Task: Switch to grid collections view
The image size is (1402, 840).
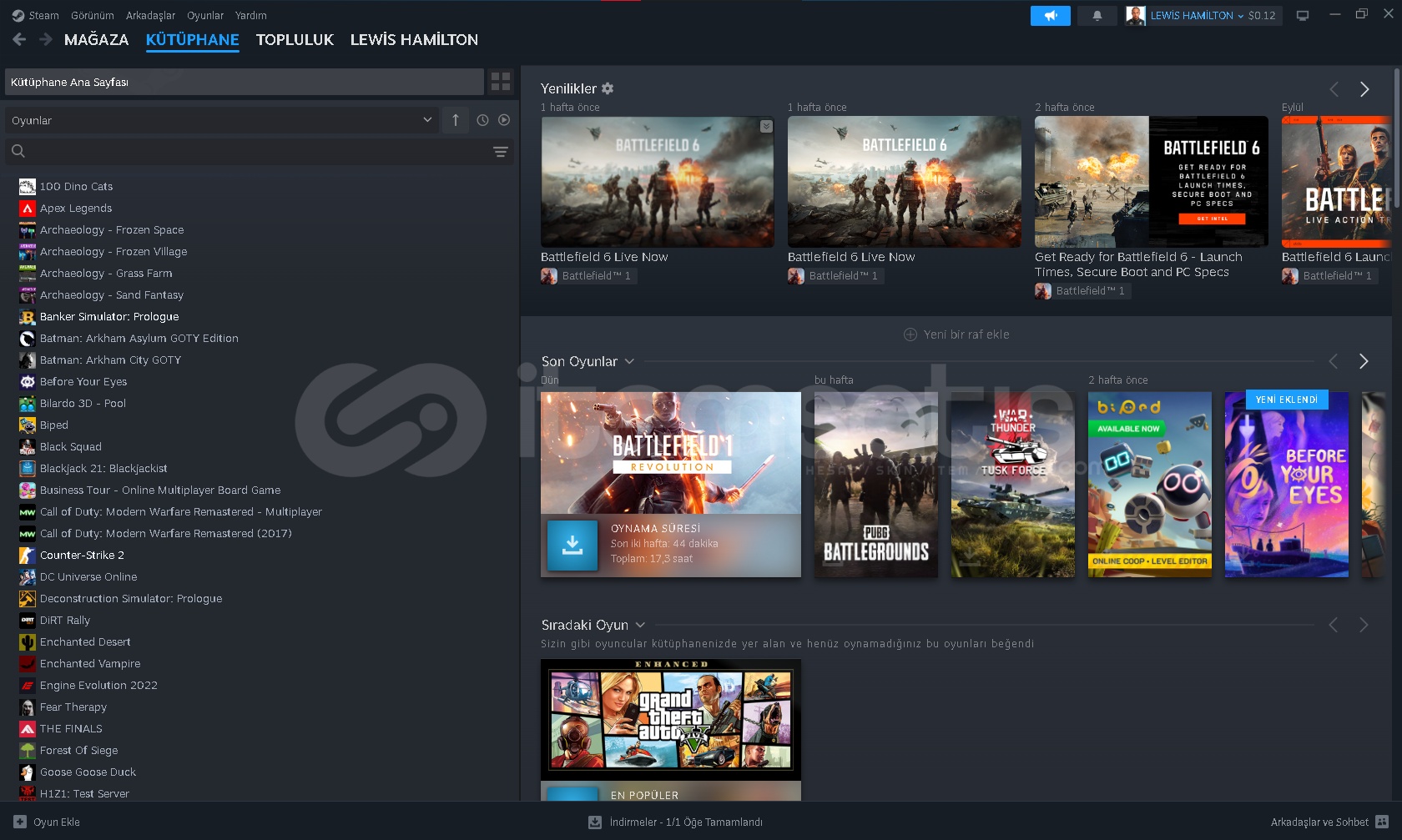Action: coord(501,82)
